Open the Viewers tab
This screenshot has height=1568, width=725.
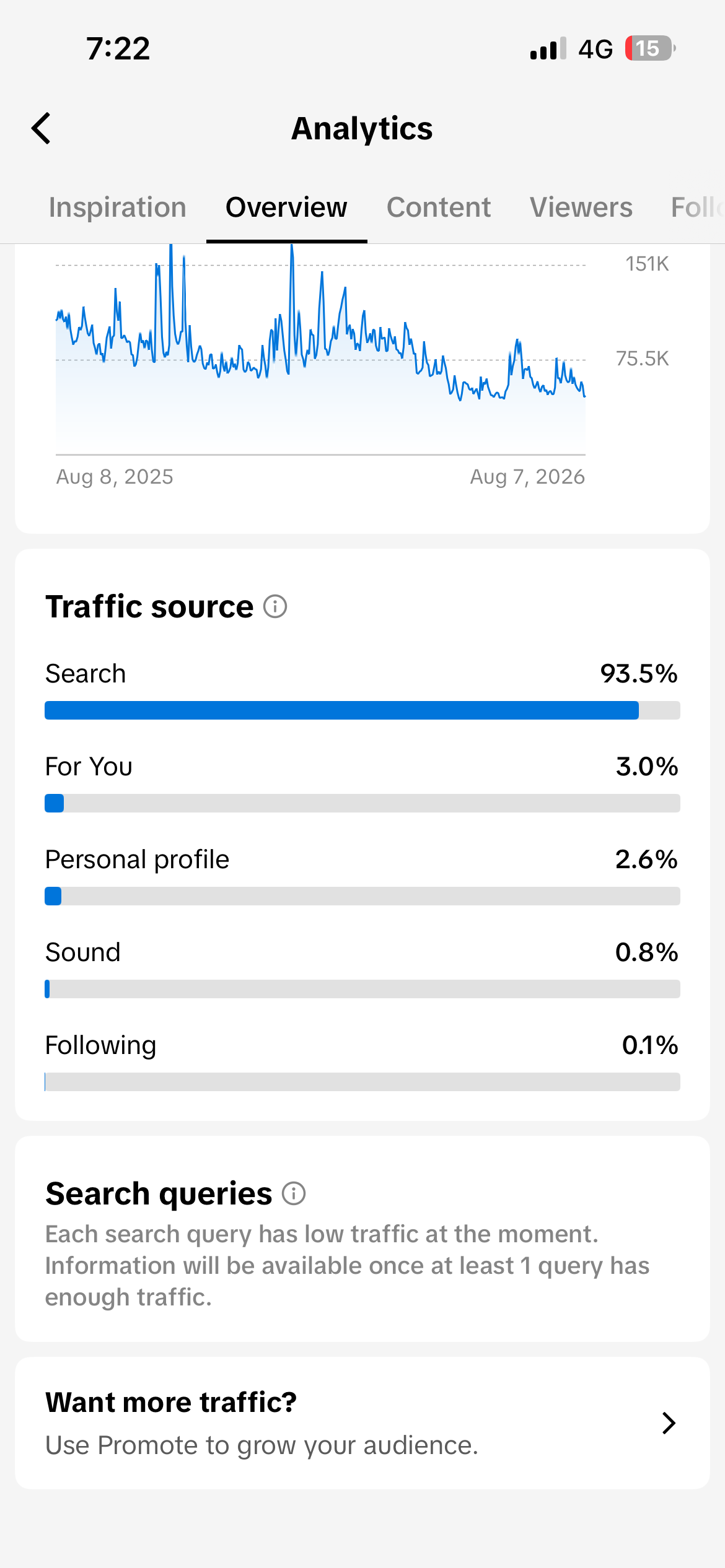click(581, 207)
